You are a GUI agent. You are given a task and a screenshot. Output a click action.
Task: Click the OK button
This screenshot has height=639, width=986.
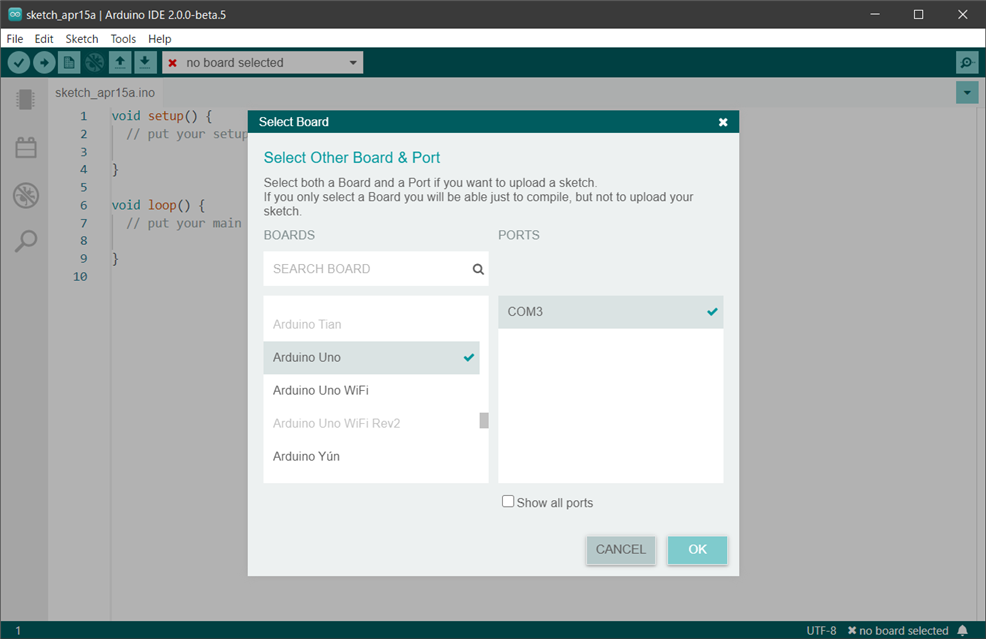697,550
